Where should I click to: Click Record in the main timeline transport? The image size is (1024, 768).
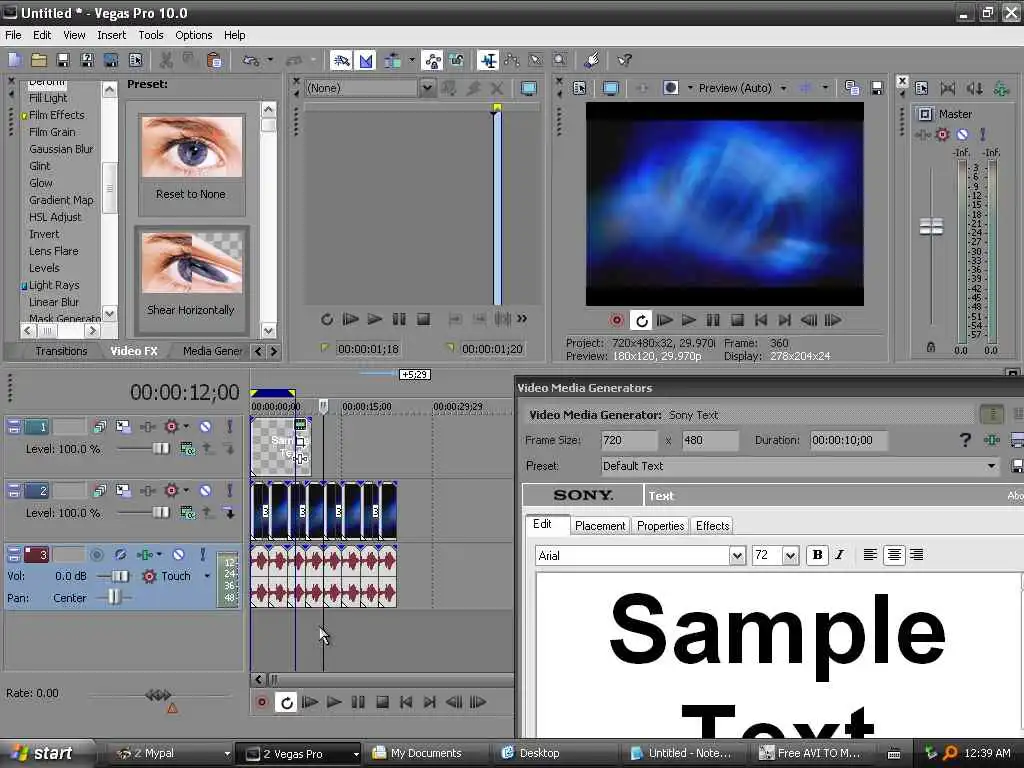point(262,702)
